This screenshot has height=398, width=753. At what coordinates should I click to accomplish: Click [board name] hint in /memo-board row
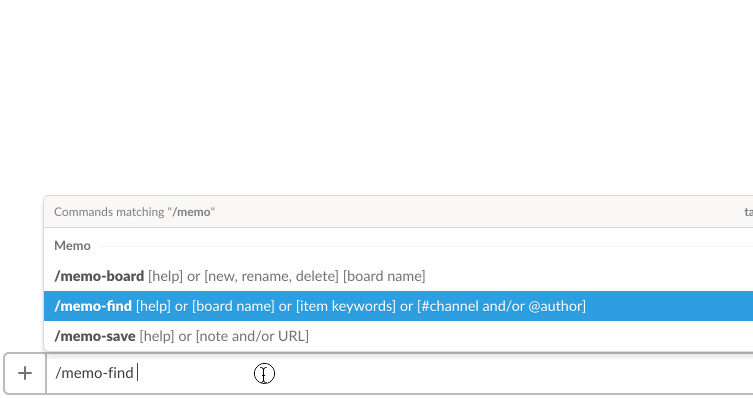pos(384,276)
